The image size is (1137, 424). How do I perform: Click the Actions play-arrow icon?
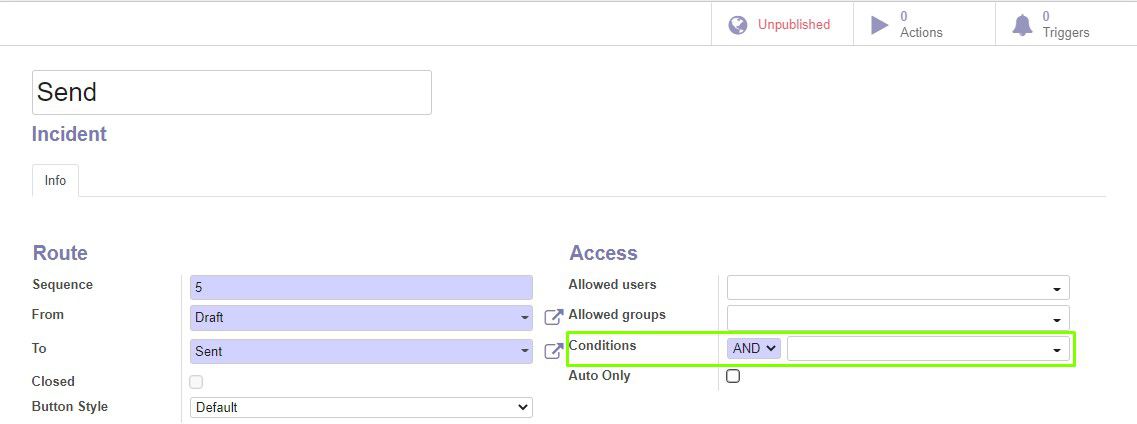point(879,25)
